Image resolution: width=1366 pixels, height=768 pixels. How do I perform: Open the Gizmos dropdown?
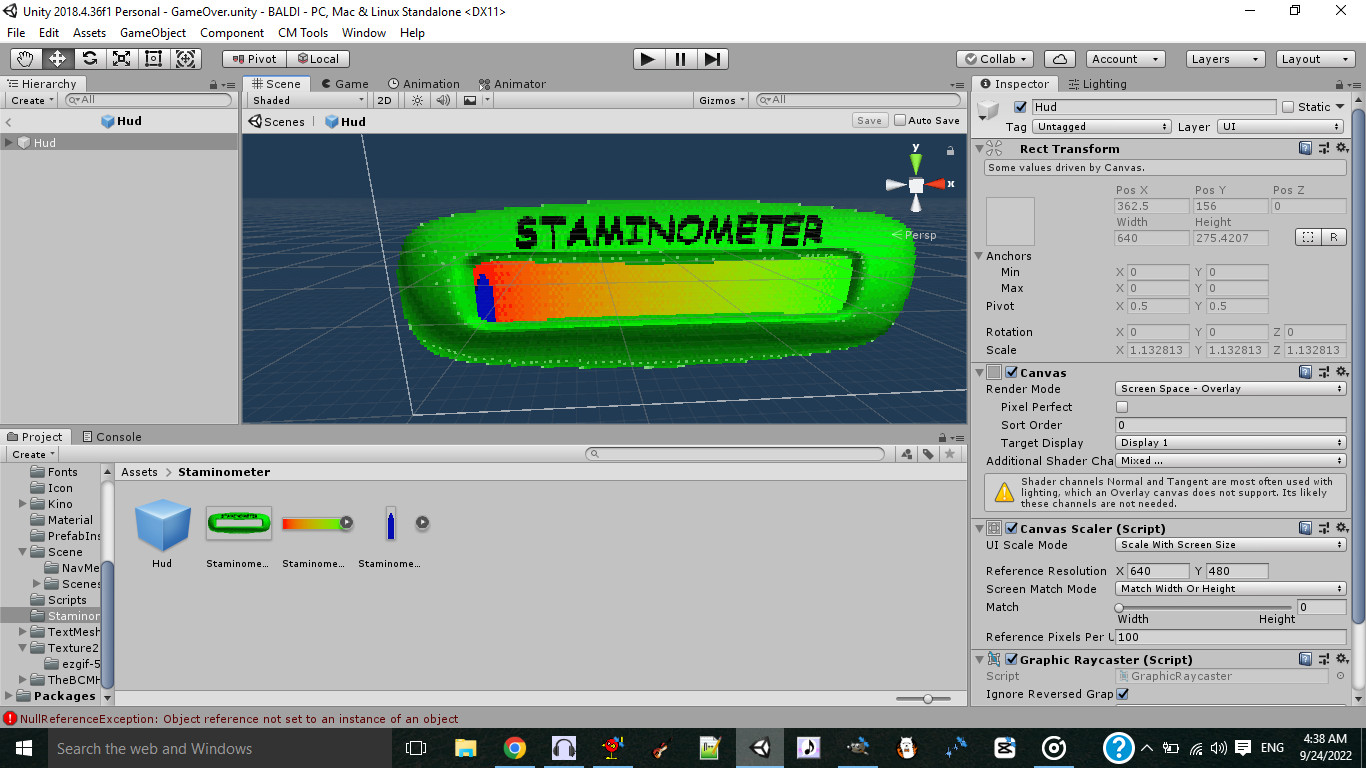(x=722, y=100)
